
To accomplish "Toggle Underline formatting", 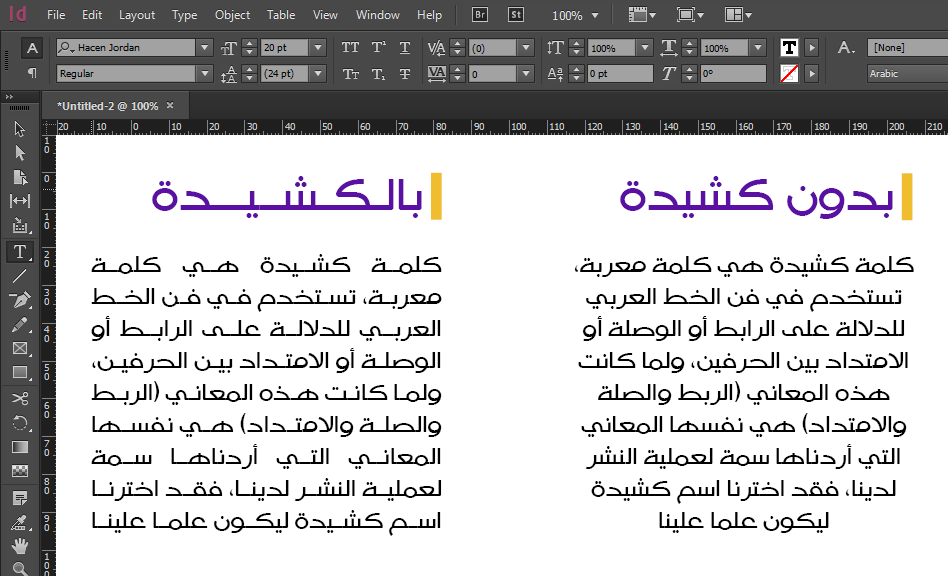I will point(405,48).
